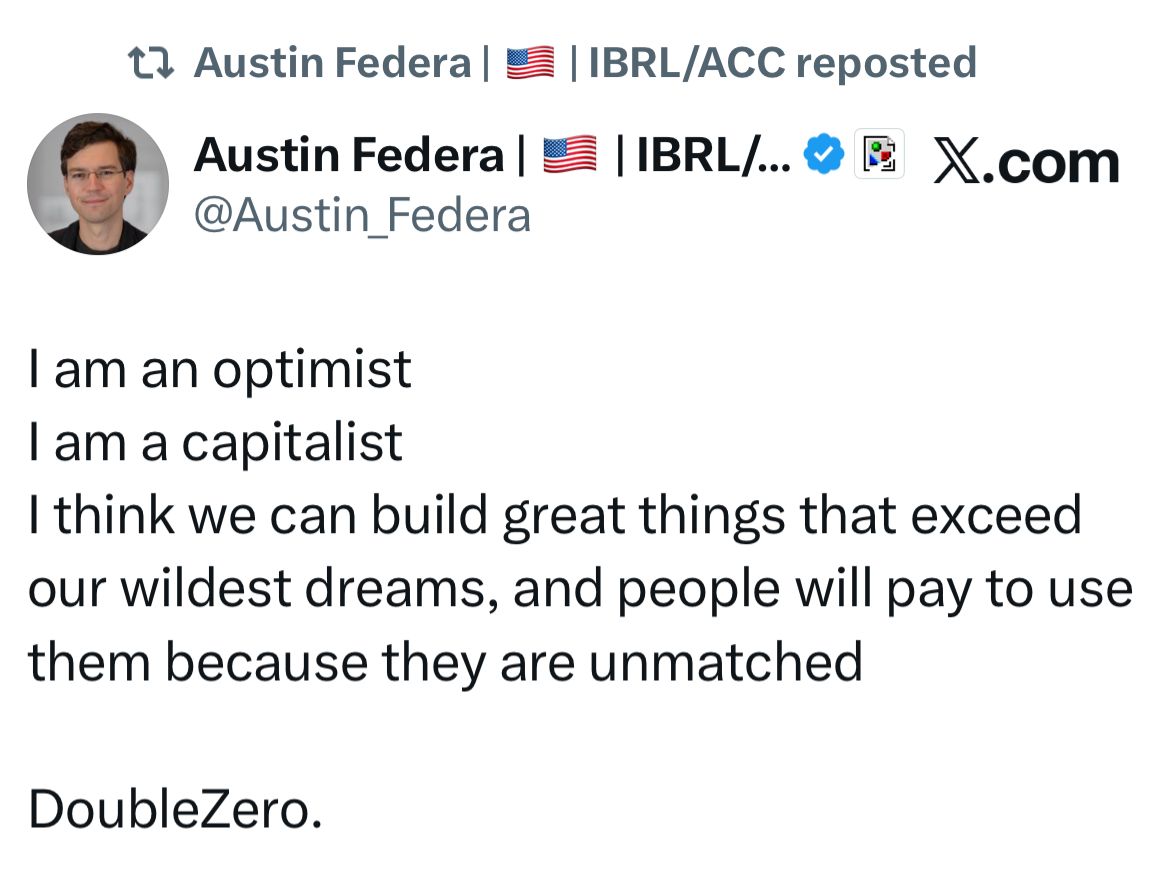Click the line starting "I think we can build"
Image resolution: width=1170 pixels, height=882 pixels.
[555, 516]
